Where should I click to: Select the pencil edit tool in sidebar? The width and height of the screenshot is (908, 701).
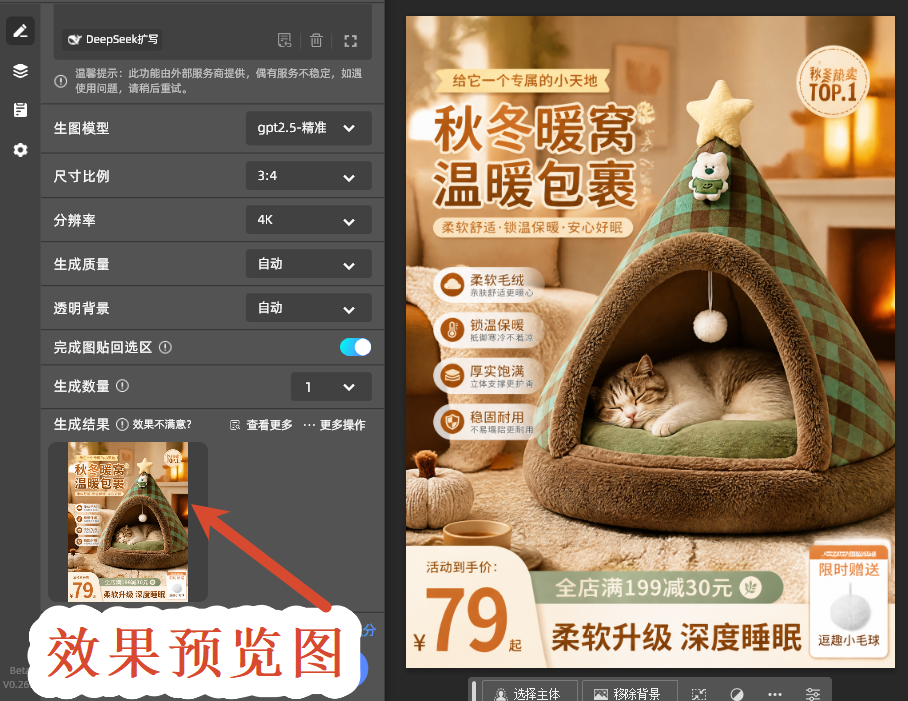tap(20, 31)
